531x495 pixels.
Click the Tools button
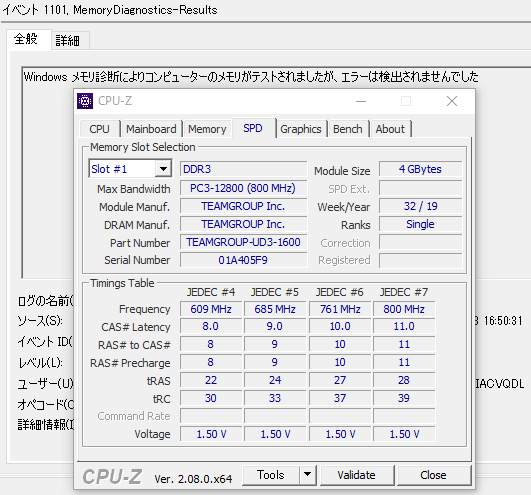pyautogui.click(x=271, y=475)
